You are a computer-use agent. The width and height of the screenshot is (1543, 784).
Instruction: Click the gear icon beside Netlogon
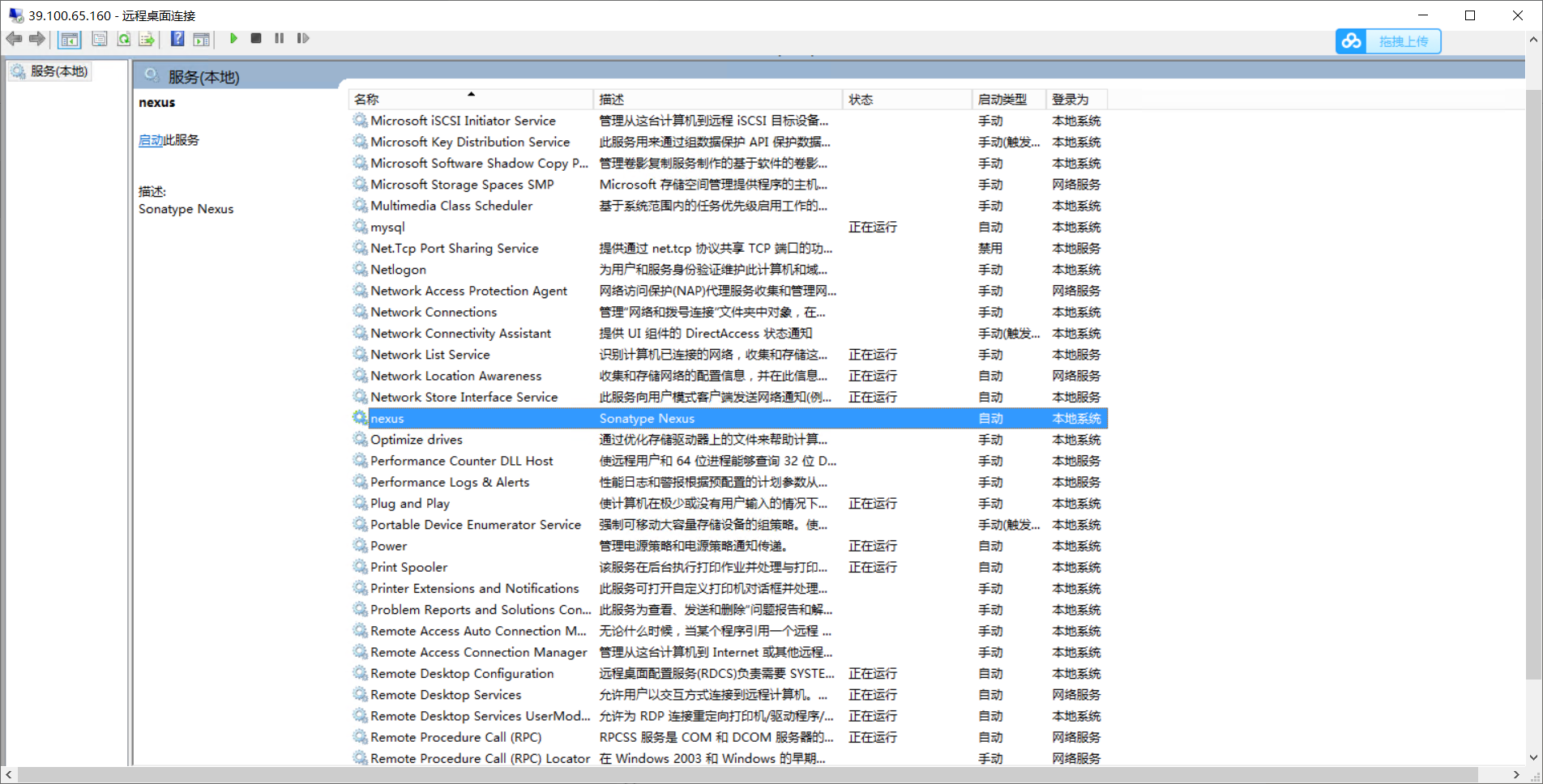360,269
